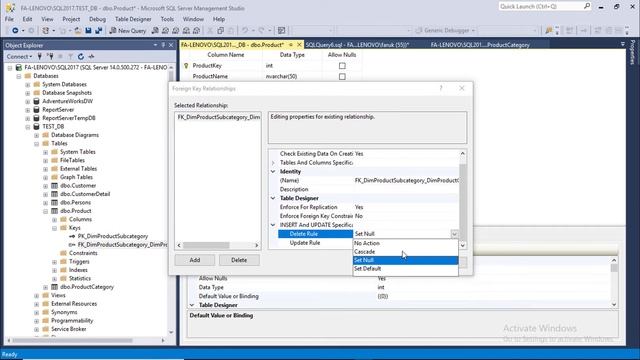Screen dimensions: 640x360
Task: Click the Quick Launch search magnifier icon
Action: point(587,6)
